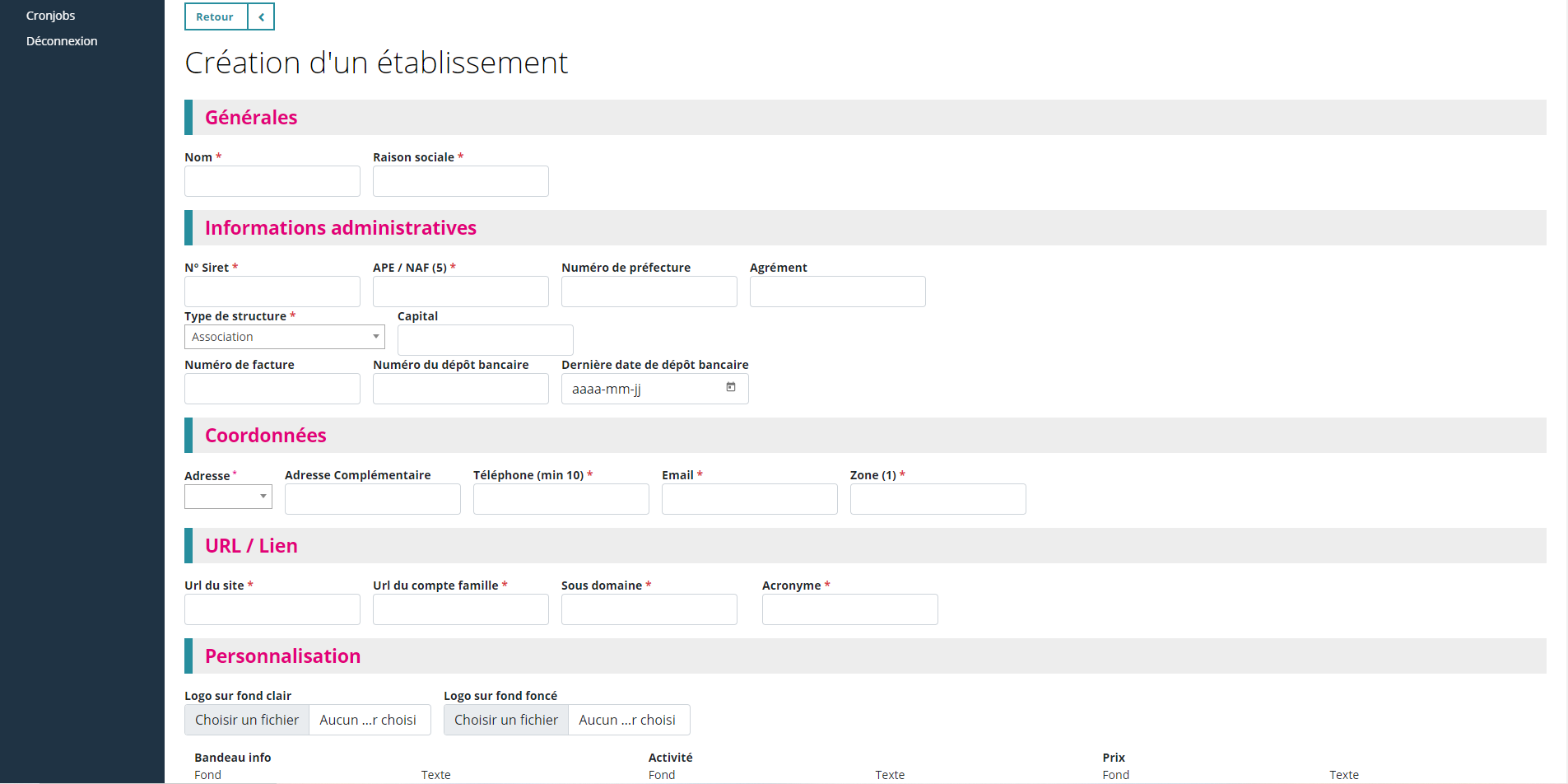
Task: Click the Retour button
Action: coord(216,16)
